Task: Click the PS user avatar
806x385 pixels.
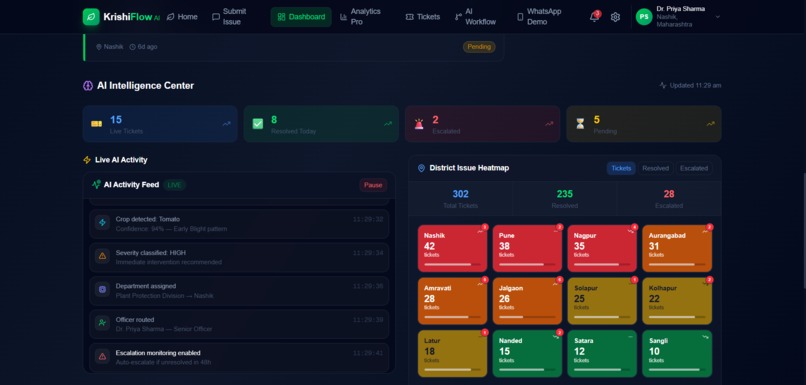Action: click(x=644, y=17)
